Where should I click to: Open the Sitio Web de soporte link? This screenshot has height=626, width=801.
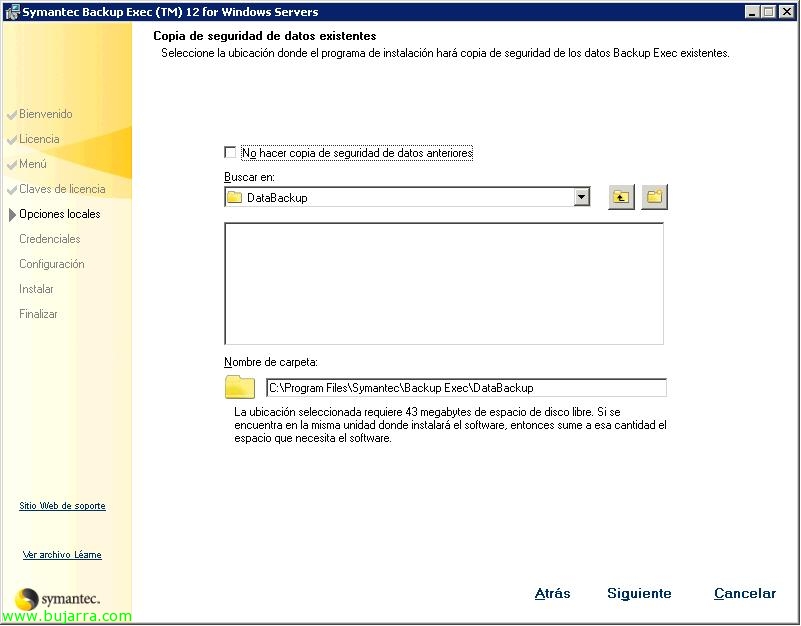(62, 506)
